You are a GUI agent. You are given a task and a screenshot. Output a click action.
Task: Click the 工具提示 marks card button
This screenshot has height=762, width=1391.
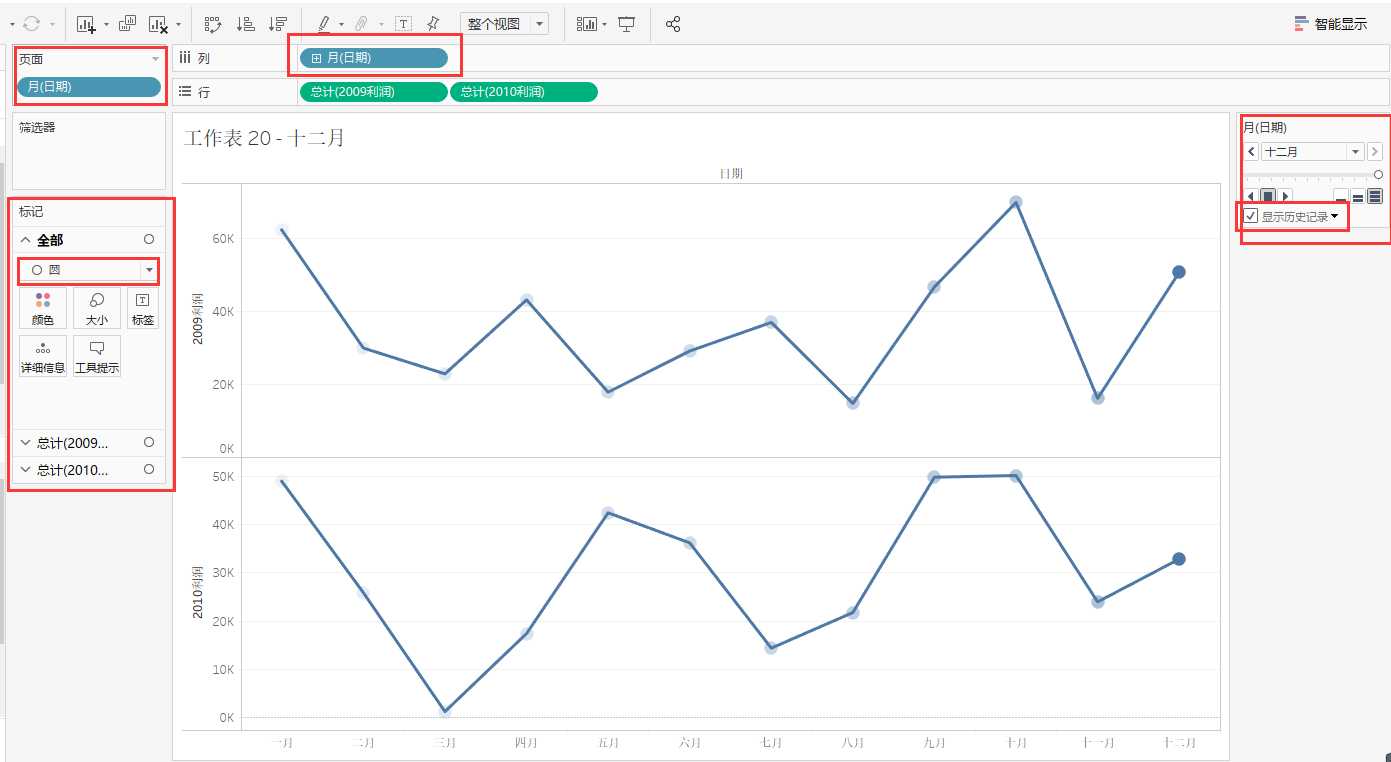click(97, 356)
